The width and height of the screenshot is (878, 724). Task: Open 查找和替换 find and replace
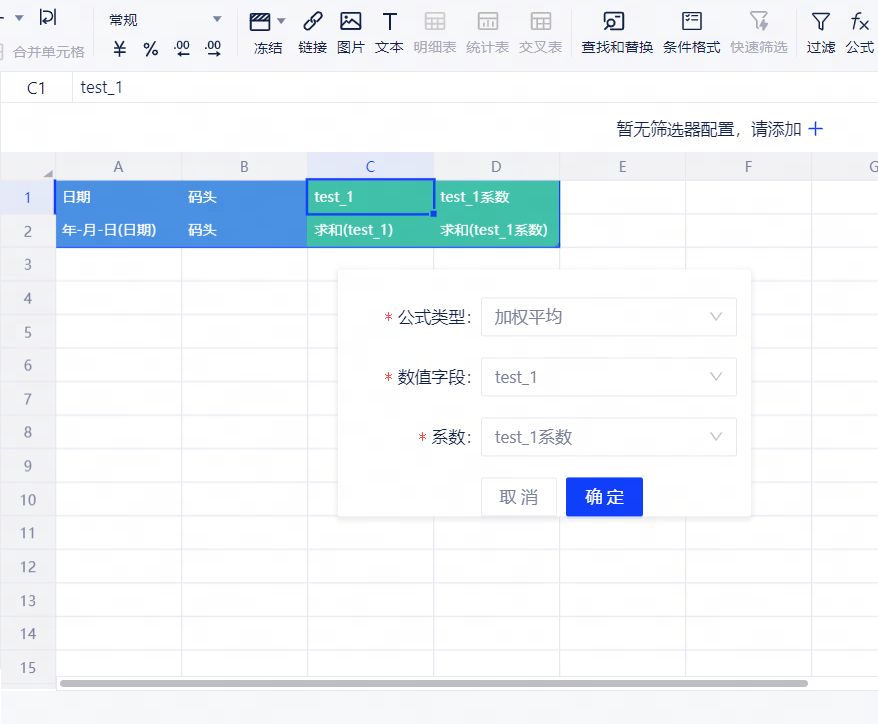[x=616, y=22]
